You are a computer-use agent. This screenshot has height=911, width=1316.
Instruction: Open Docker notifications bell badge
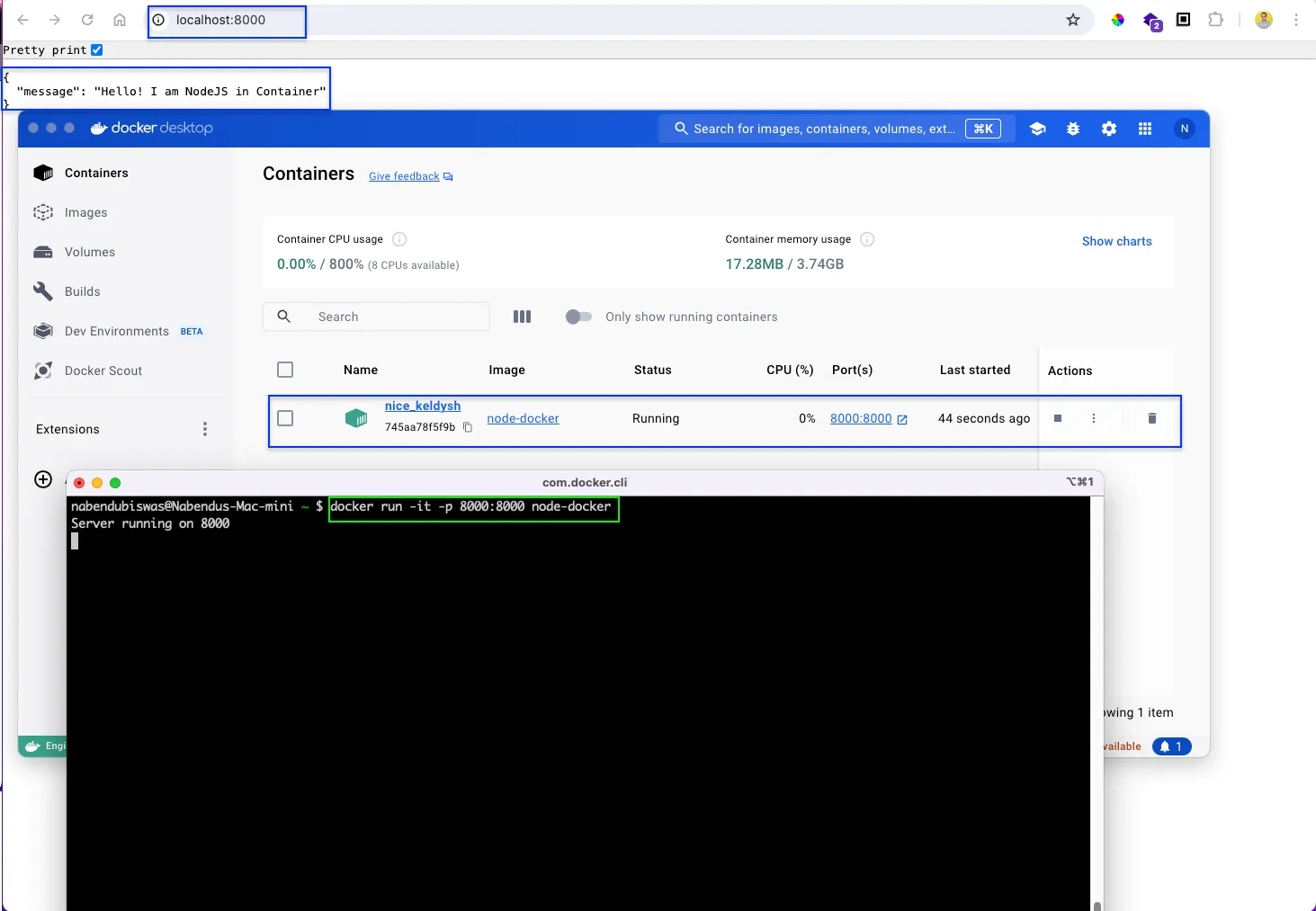tap(1172, 746)
